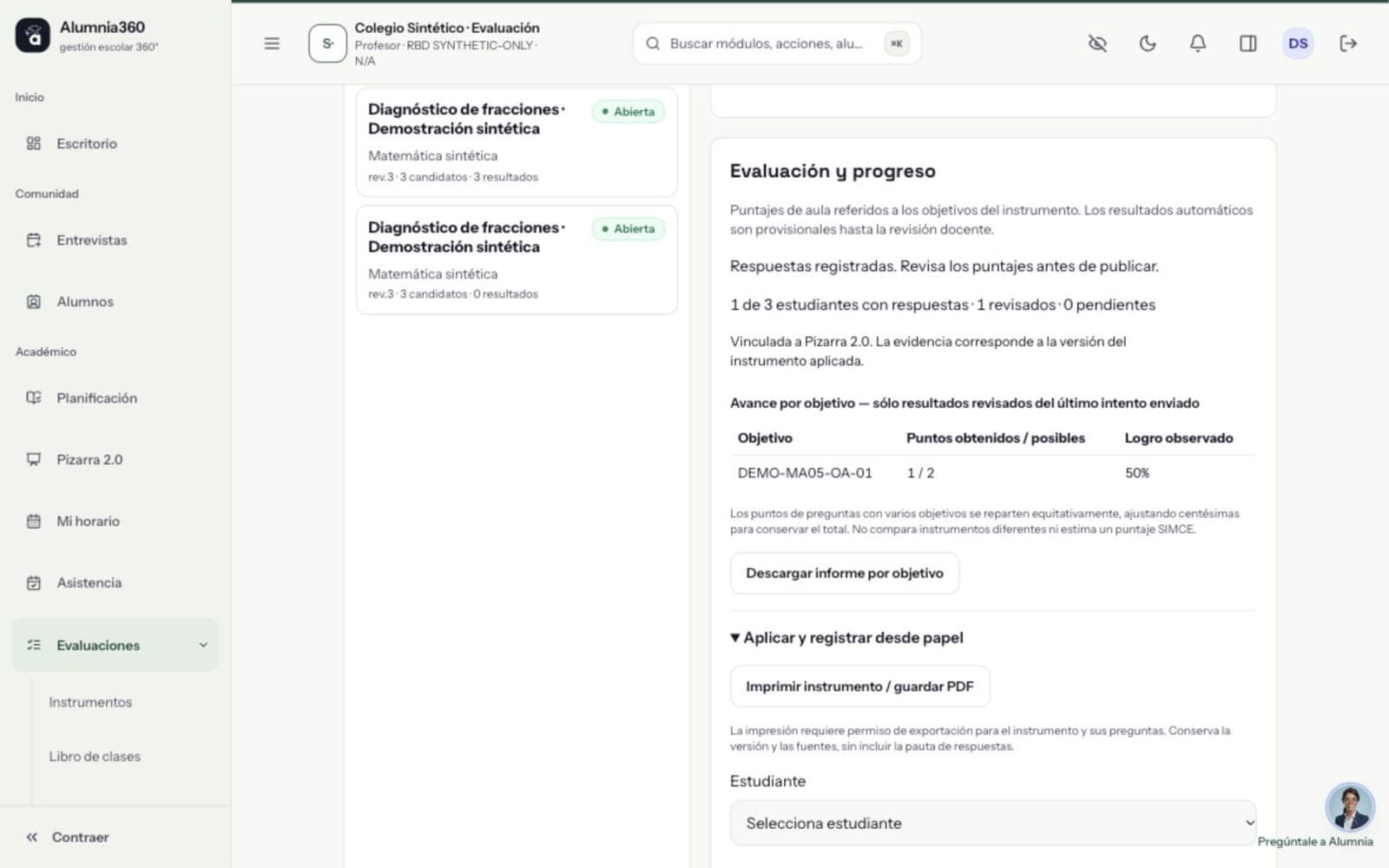The image size is (1389, 868).
Task: Click the search magnifier icon
Action: click(653, 43)
